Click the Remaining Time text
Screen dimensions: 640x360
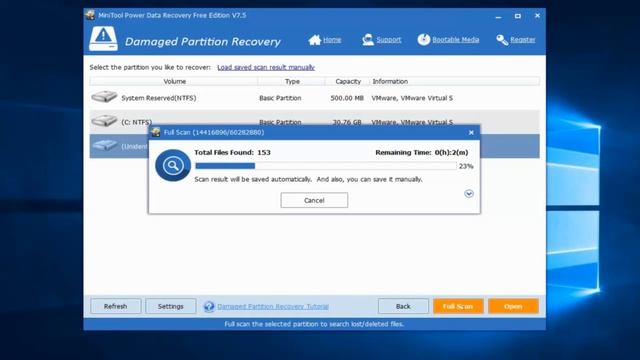(x=422, y=152)
